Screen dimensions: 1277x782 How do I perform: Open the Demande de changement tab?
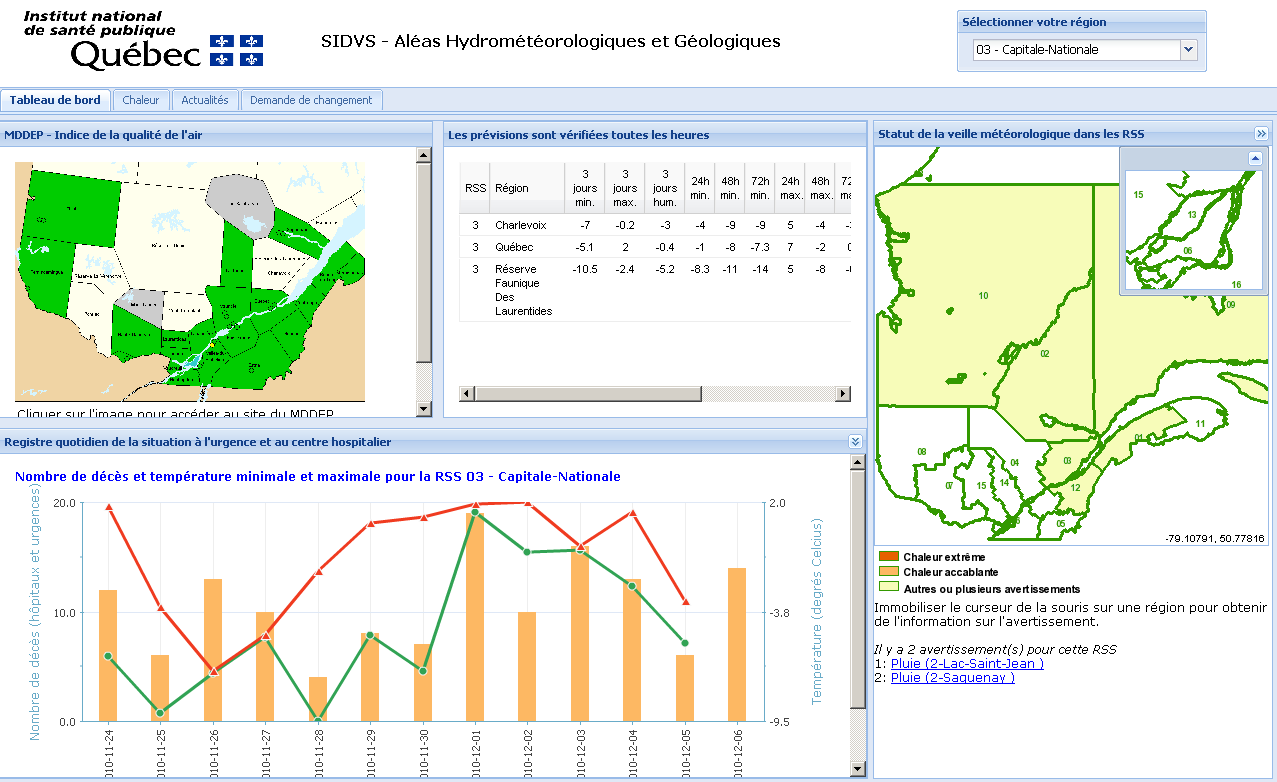pos(311,100)
